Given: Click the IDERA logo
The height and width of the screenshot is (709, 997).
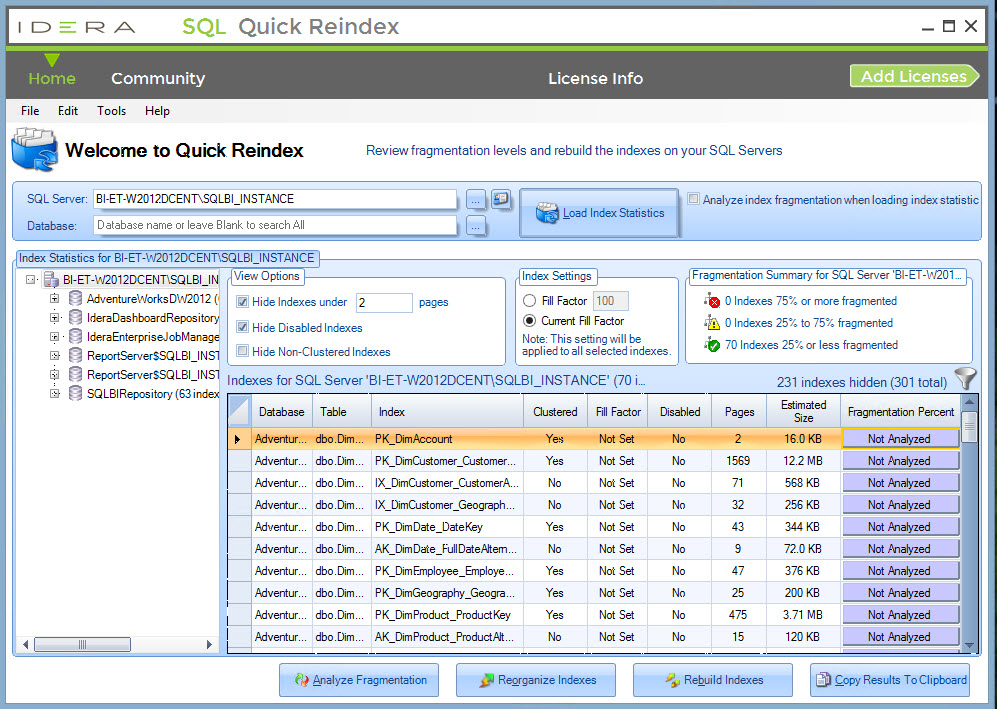Looking at the screenshot, I should 76,27.
